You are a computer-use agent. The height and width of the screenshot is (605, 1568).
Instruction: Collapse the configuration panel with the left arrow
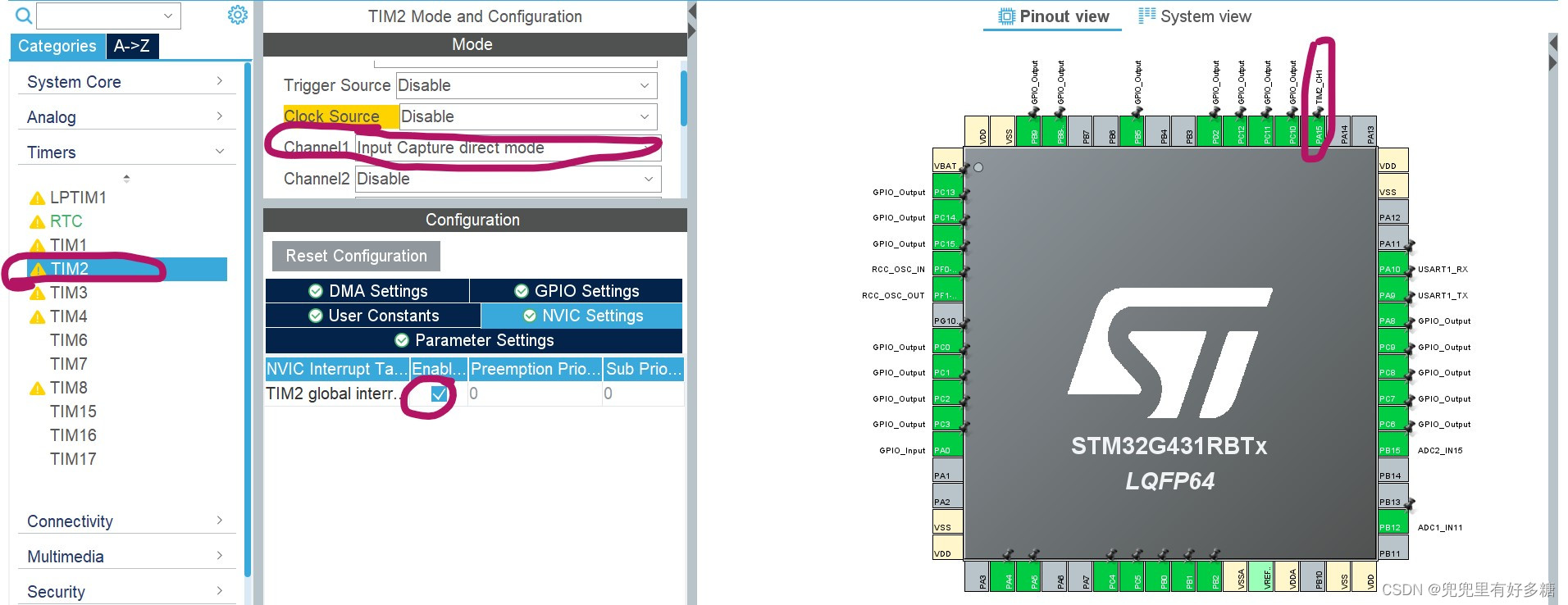(x=692, y=11)
